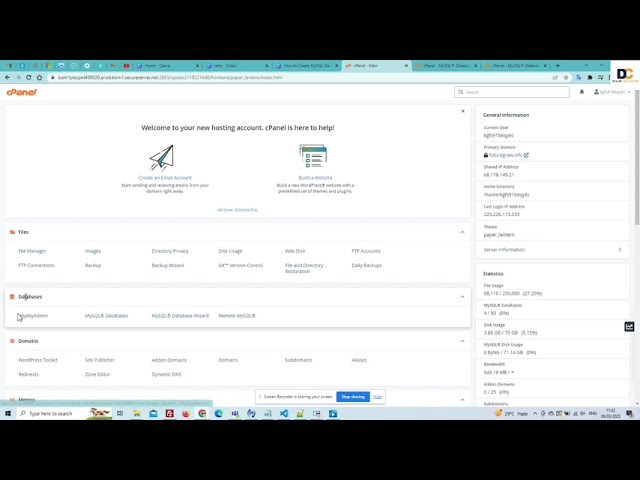The image size is (640, 480).
Task: Open MySQL Database Wizard
Action: click(x=180, y=316)
